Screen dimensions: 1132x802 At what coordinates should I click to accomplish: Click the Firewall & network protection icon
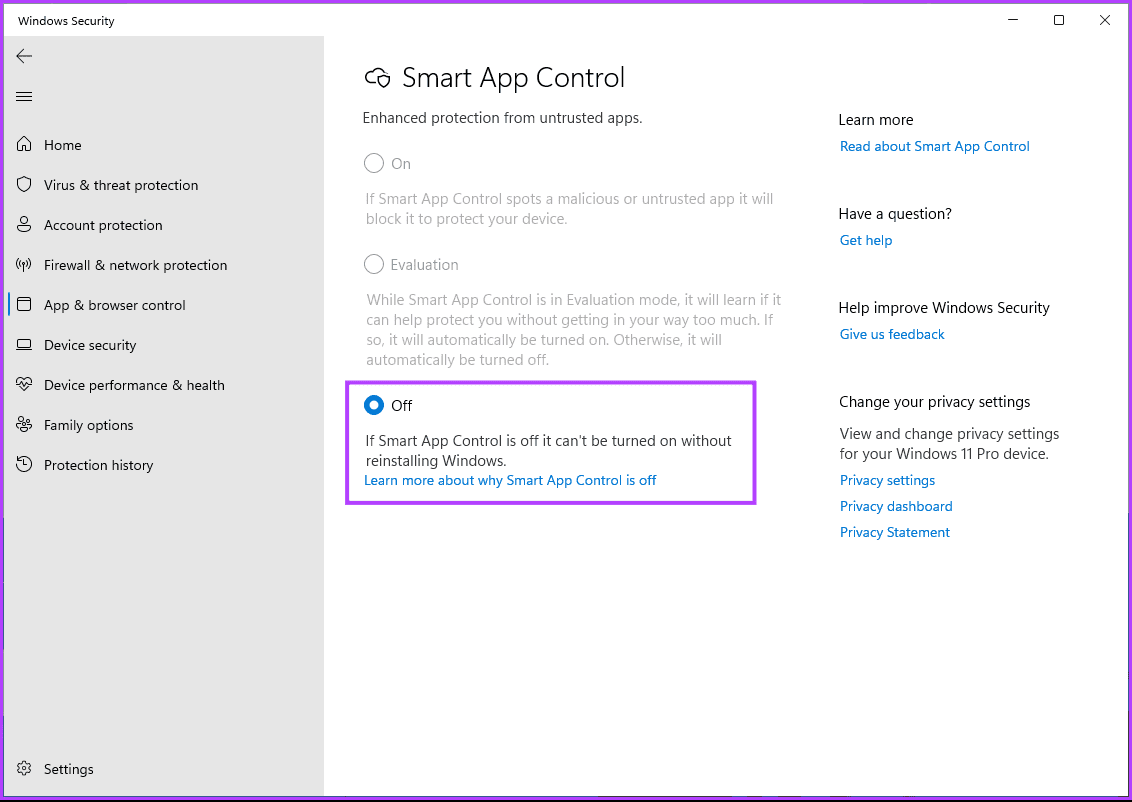25,265
